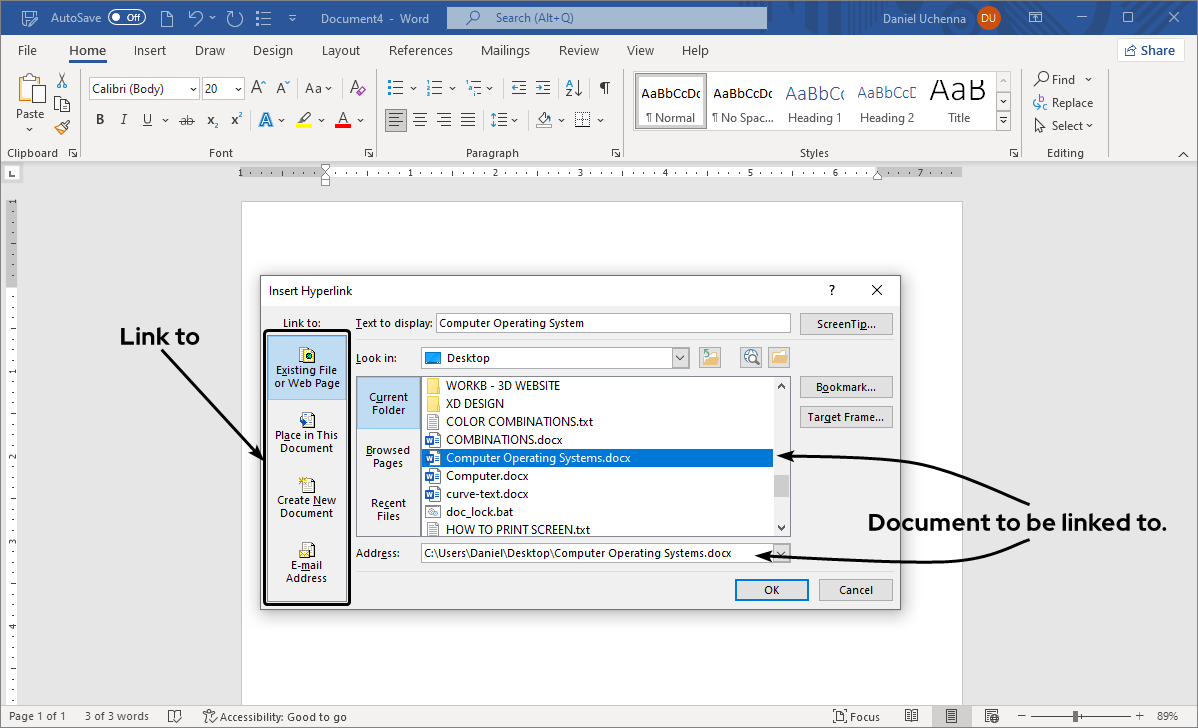Toggle subscript formatting
Screen dimensions: 1198x728
[211, 119]
